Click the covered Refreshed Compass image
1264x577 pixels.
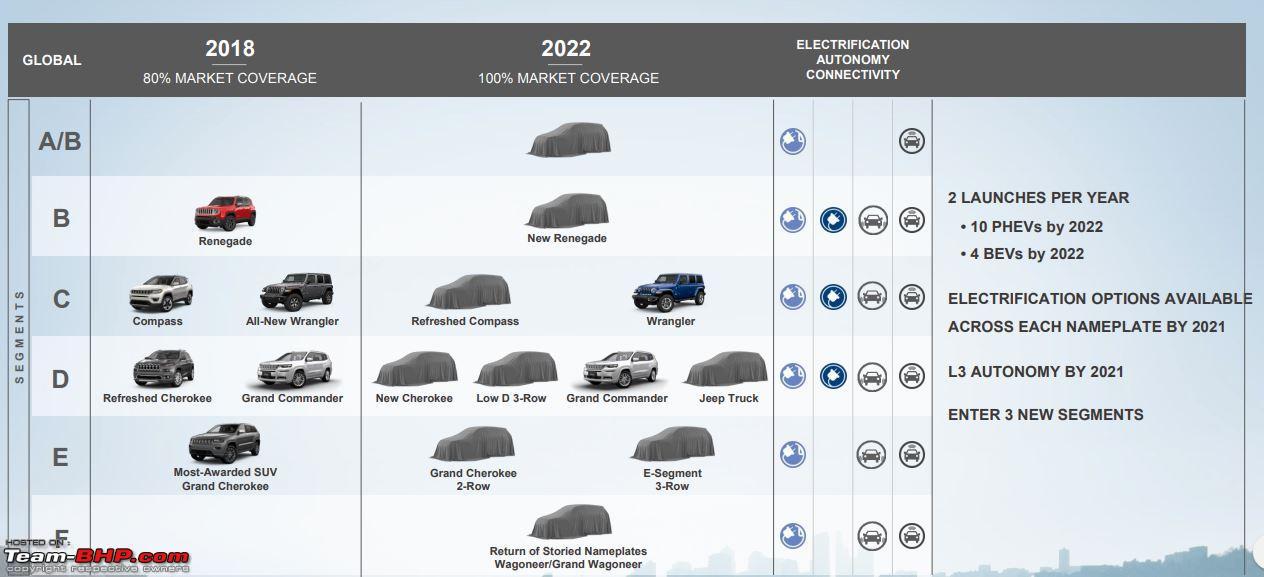tap(469, 292)
